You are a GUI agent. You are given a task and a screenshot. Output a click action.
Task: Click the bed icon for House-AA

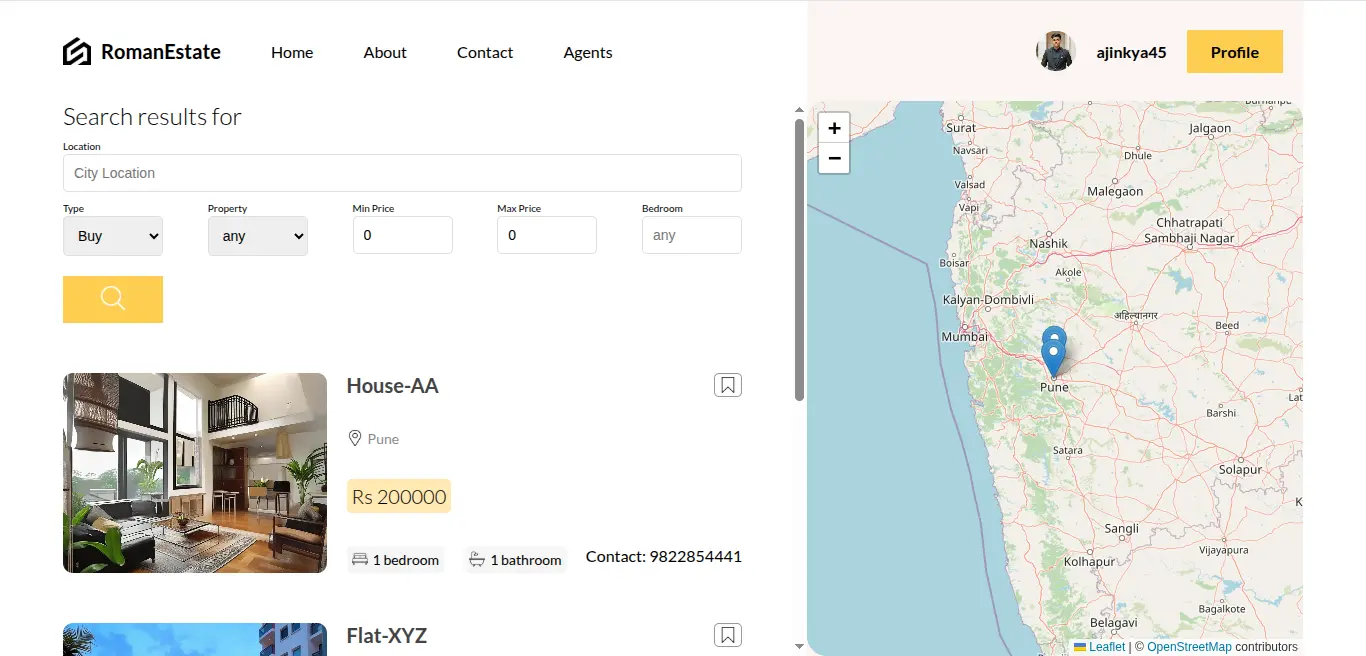360,560
